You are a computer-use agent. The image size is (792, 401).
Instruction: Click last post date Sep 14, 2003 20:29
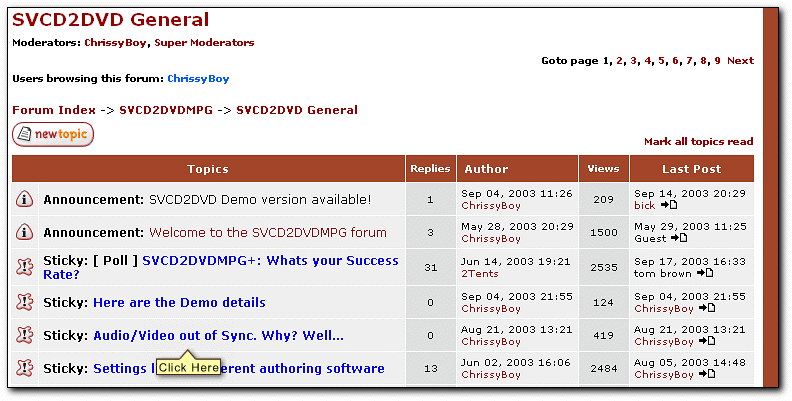[690, 193]
